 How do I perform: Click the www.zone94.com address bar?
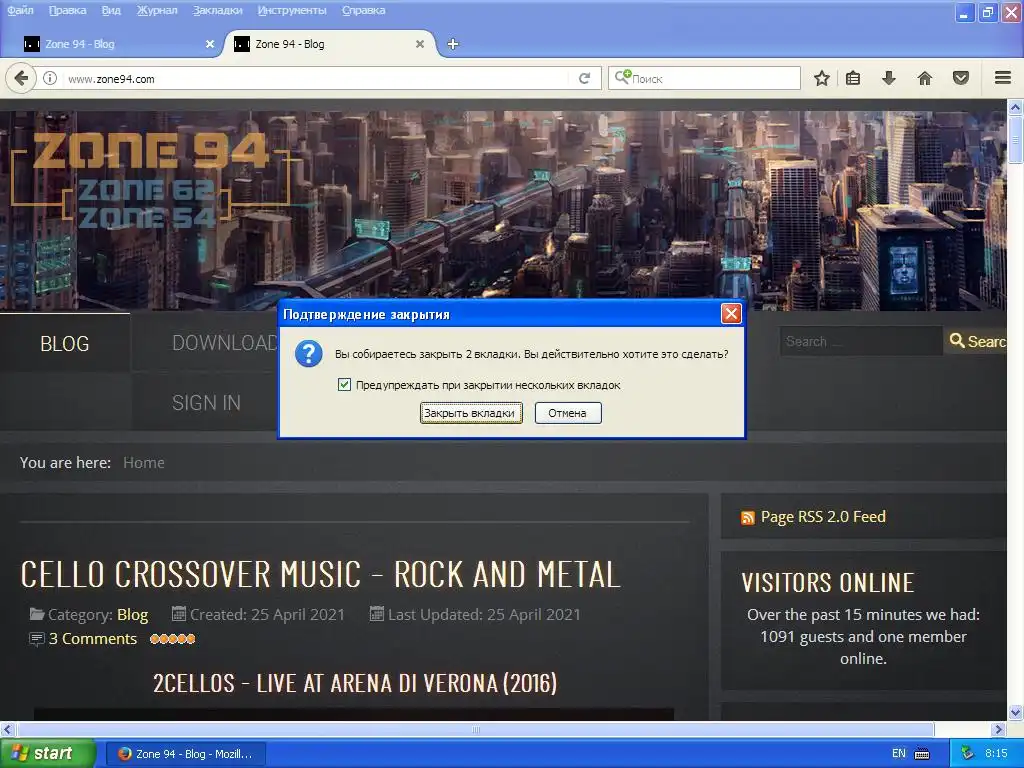pos(317,79)
